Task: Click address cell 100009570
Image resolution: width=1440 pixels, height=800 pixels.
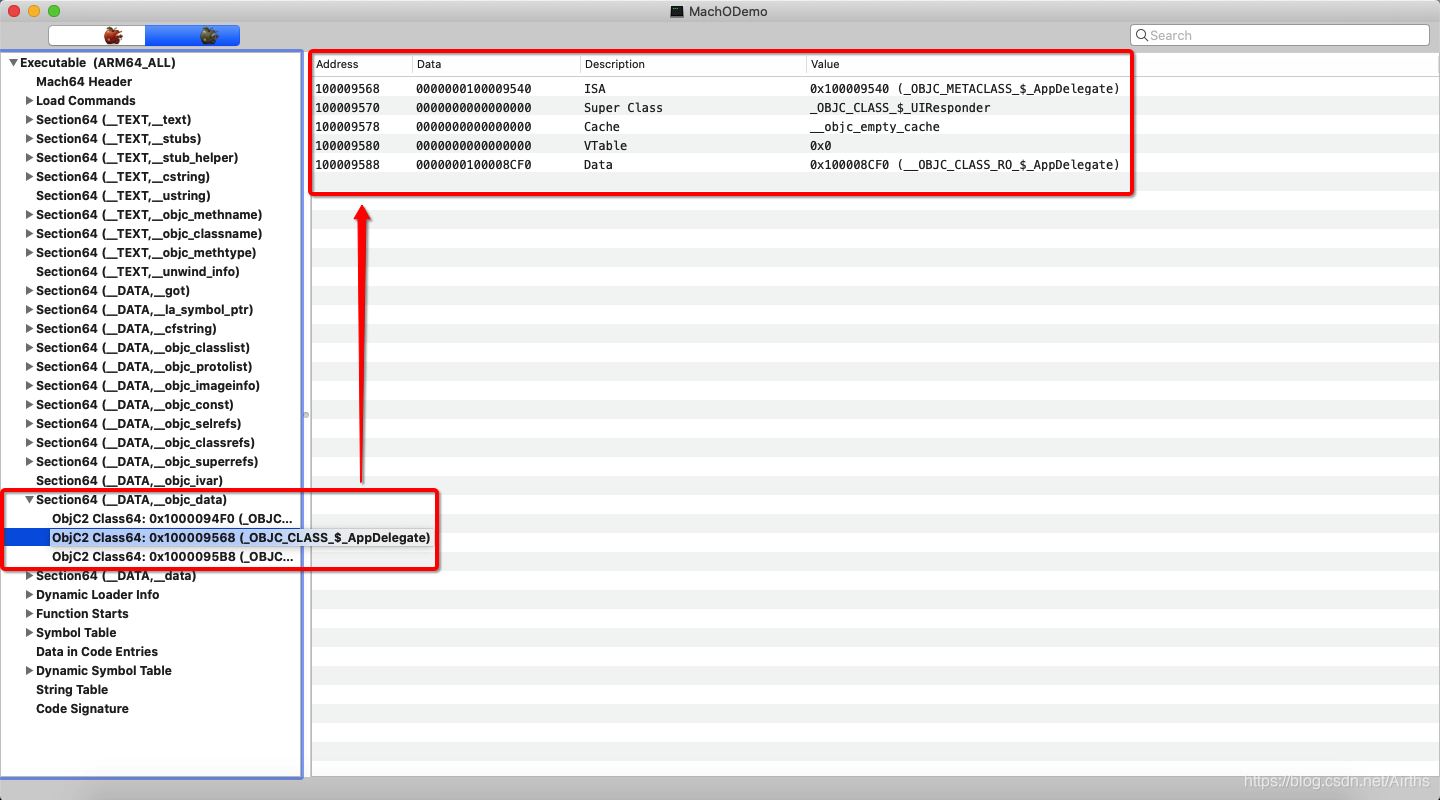Action: (x=347, y=108)
